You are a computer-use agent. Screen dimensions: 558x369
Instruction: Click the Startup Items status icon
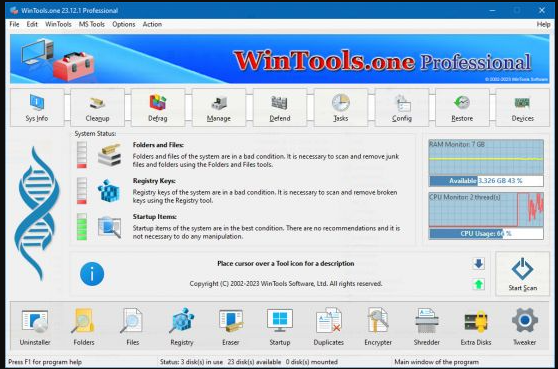[x=110, y=227]
